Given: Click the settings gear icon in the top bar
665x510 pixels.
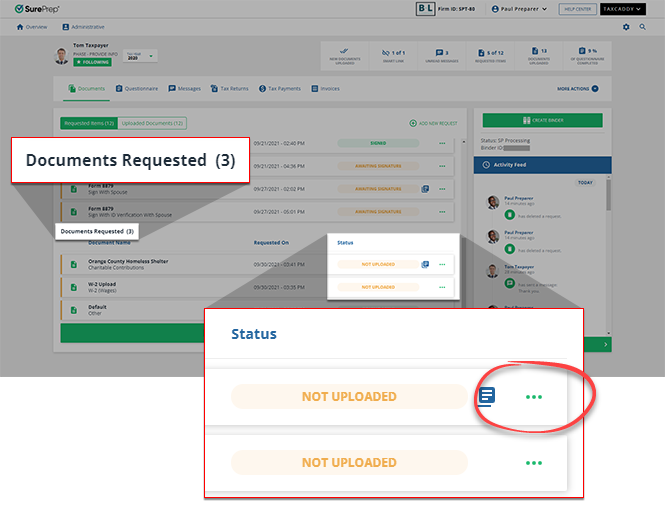Looking at the screenshot, I should [626, 27].
